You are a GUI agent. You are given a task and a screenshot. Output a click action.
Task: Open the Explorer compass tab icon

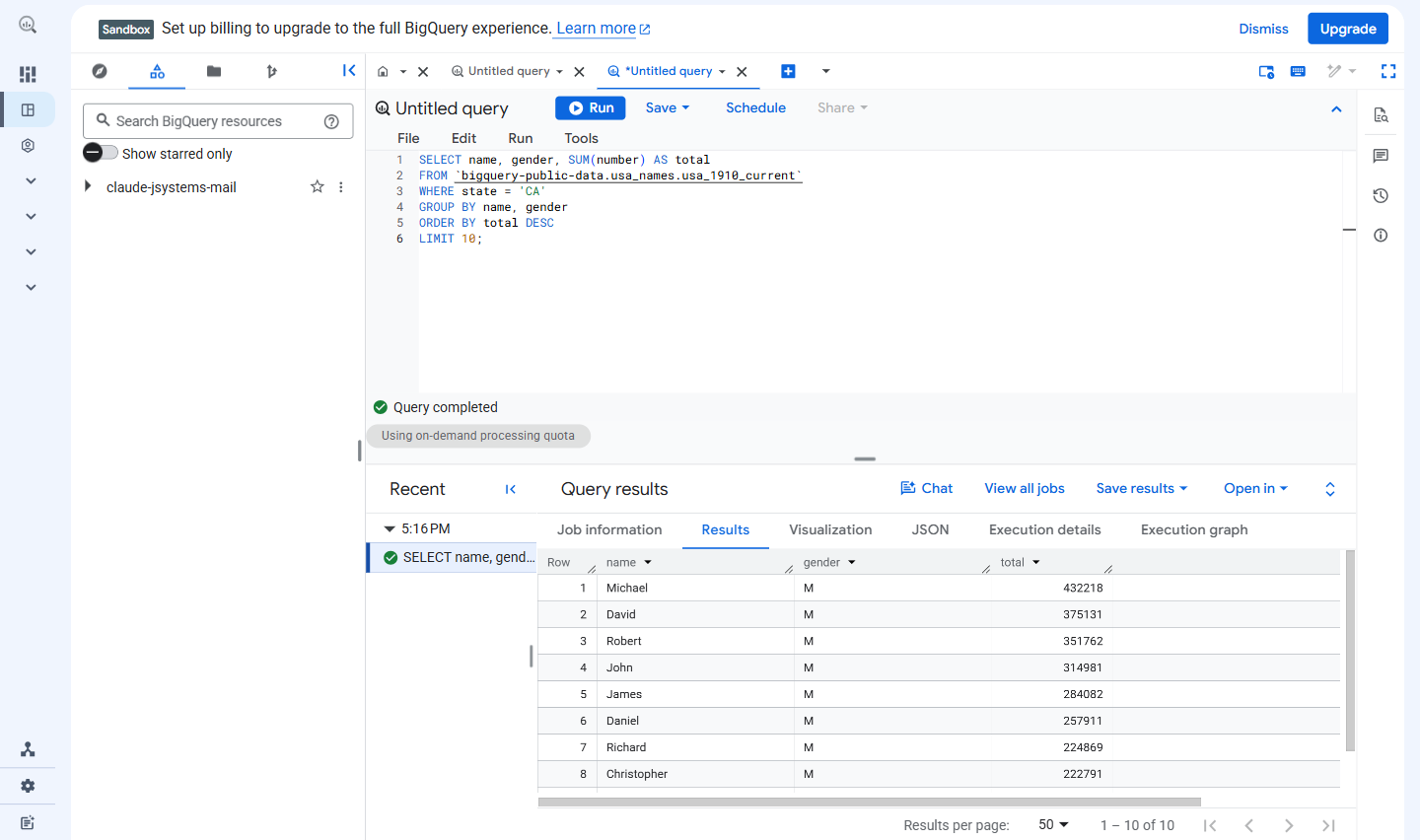[100, 71]
